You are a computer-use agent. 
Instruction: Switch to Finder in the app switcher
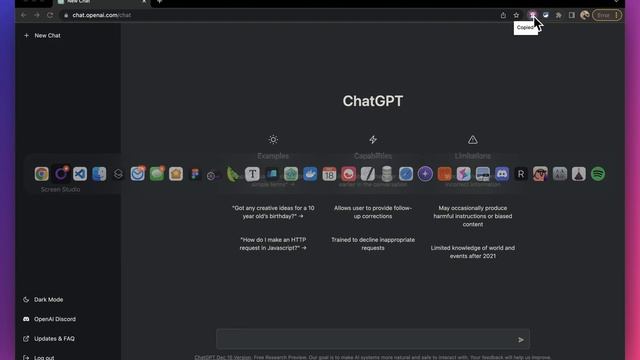[x=99, y=174]
